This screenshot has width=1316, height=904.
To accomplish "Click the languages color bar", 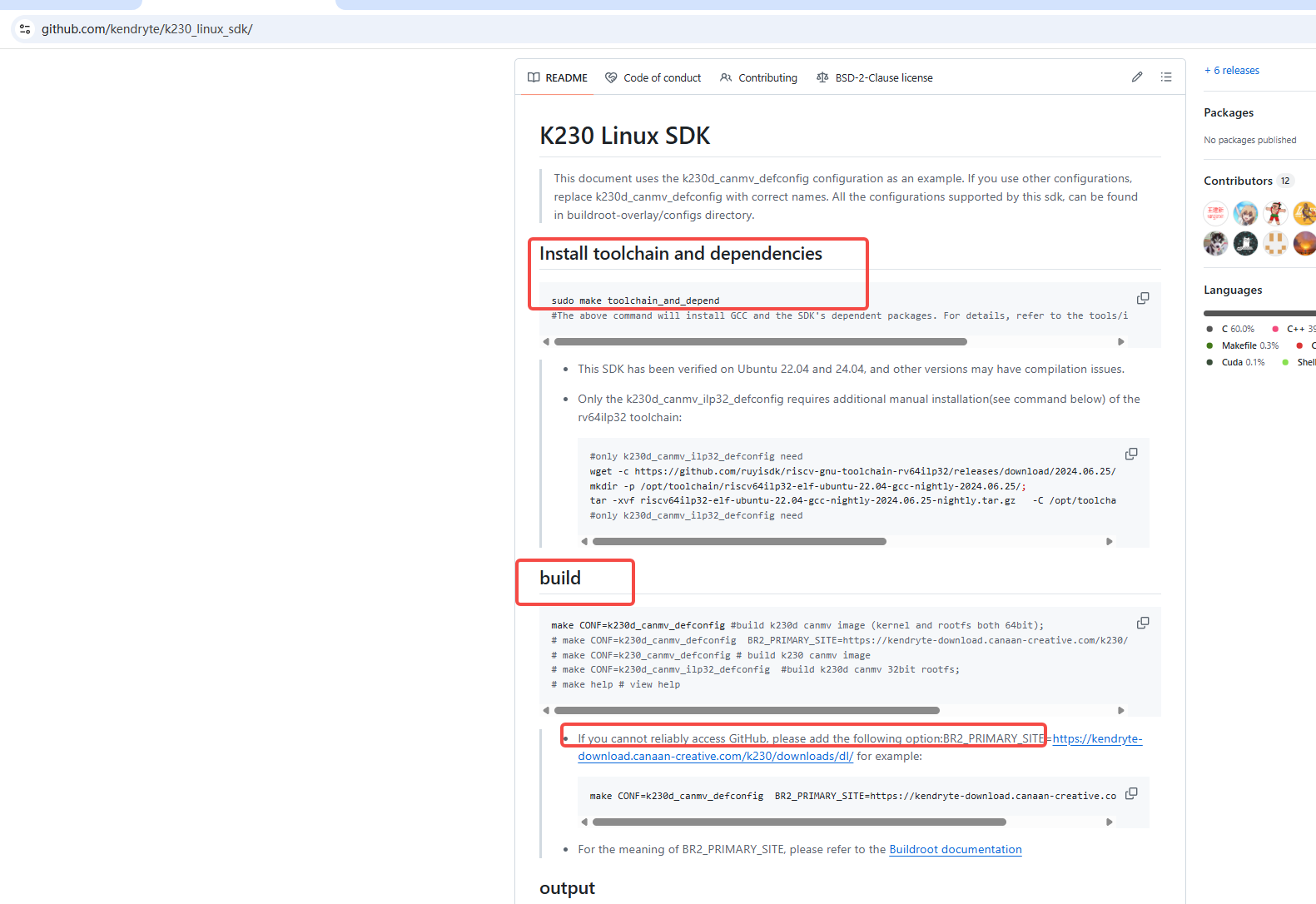I will (x=1258, y=313).
